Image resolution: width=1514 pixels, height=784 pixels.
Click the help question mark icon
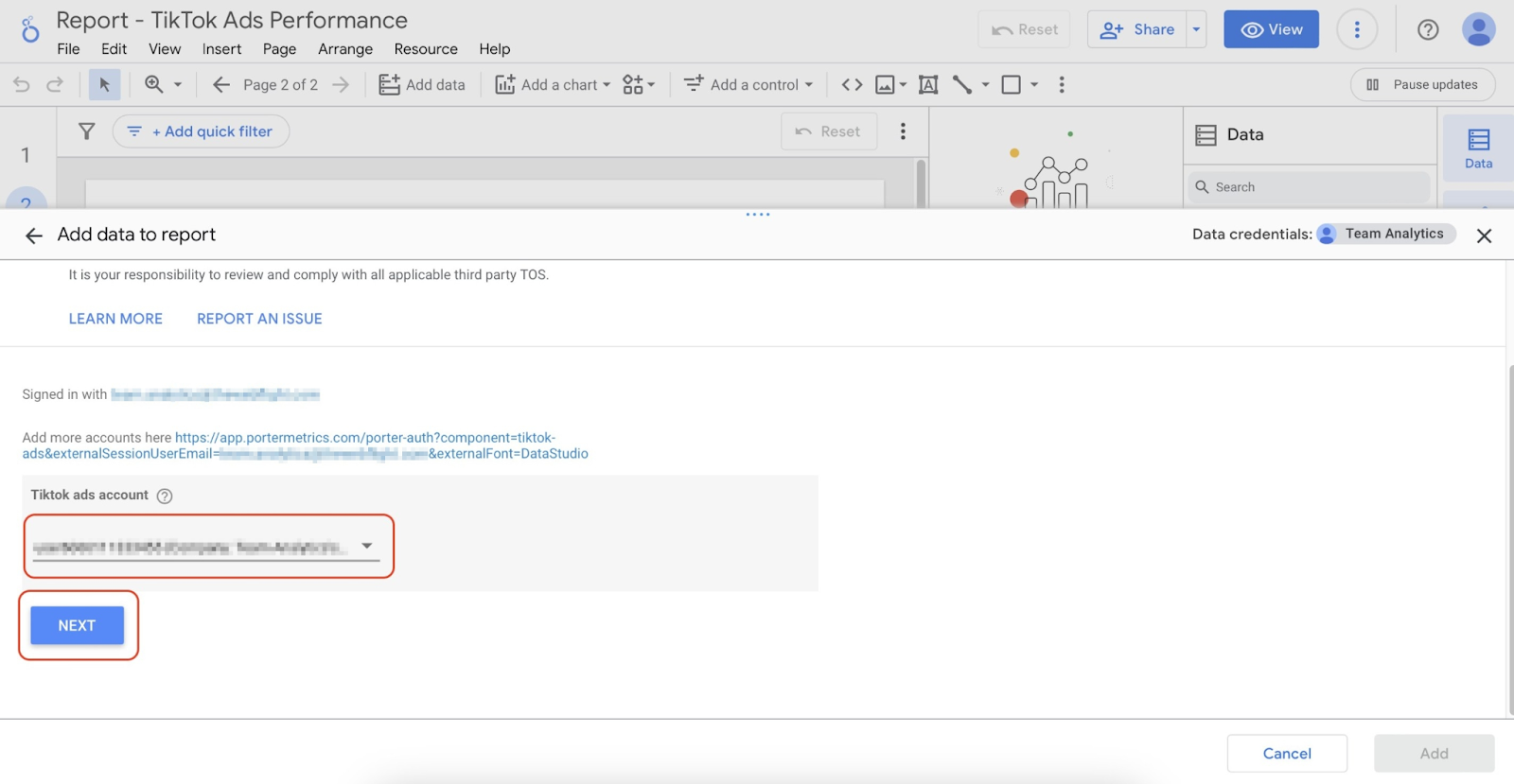point(1428,29)
